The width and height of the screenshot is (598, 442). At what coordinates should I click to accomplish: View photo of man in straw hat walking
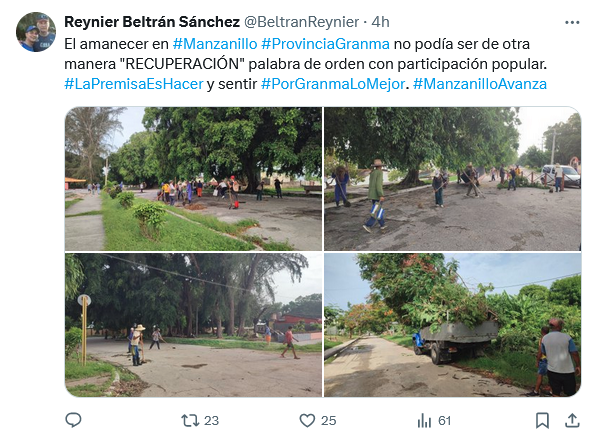click(452, 178)
